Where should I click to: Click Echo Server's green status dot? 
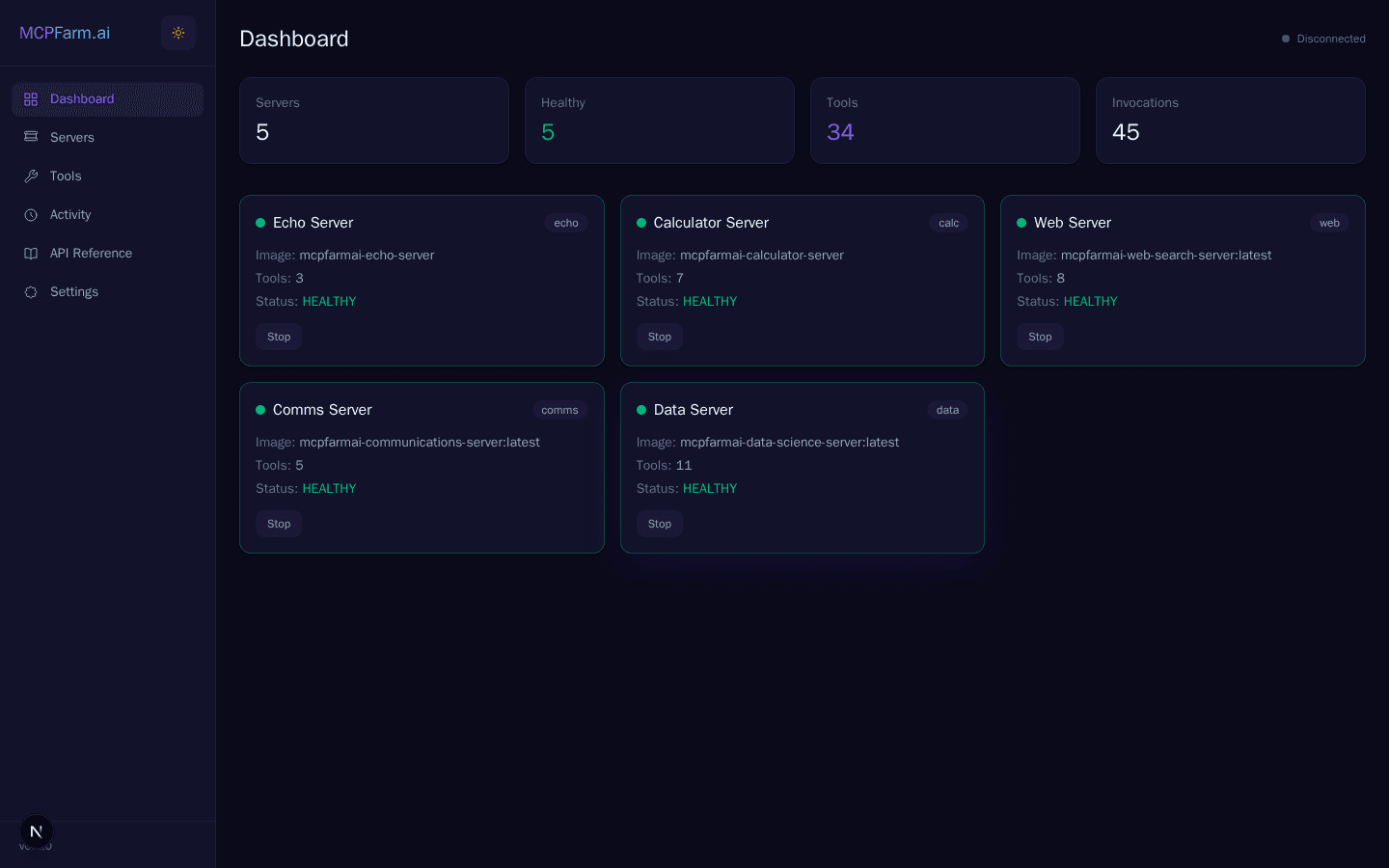click(x=259, y=222)
